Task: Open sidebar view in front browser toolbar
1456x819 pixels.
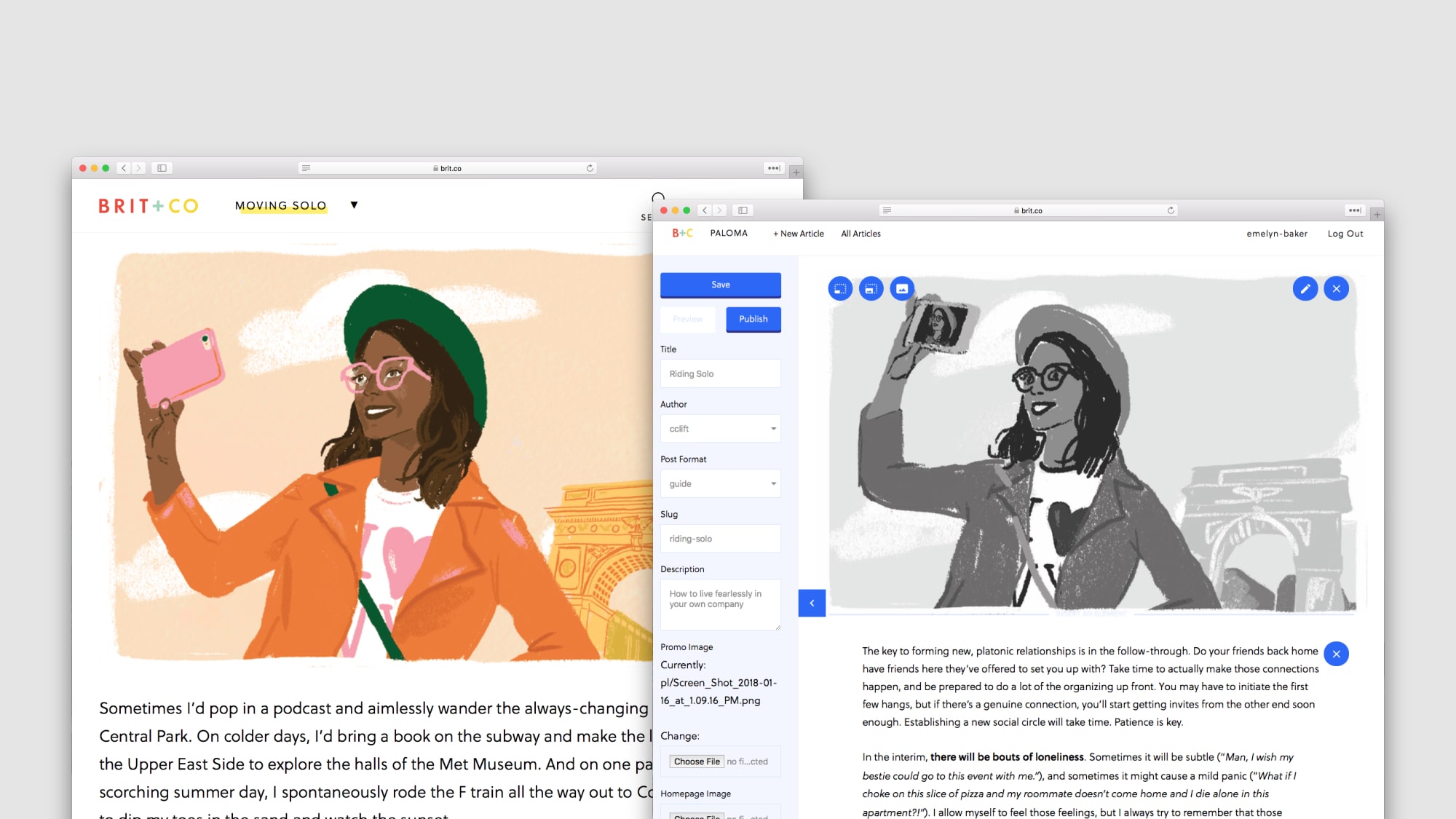Action: 743,210
